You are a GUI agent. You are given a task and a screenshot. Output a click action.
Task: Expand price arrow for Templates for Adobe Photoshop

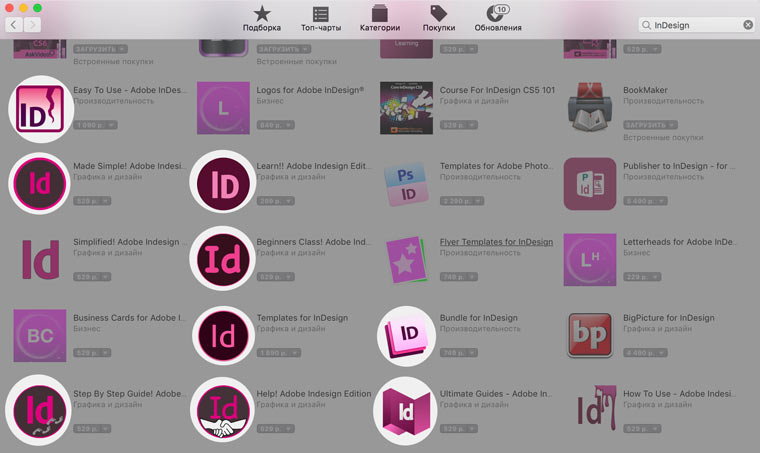tap(478, 201)
